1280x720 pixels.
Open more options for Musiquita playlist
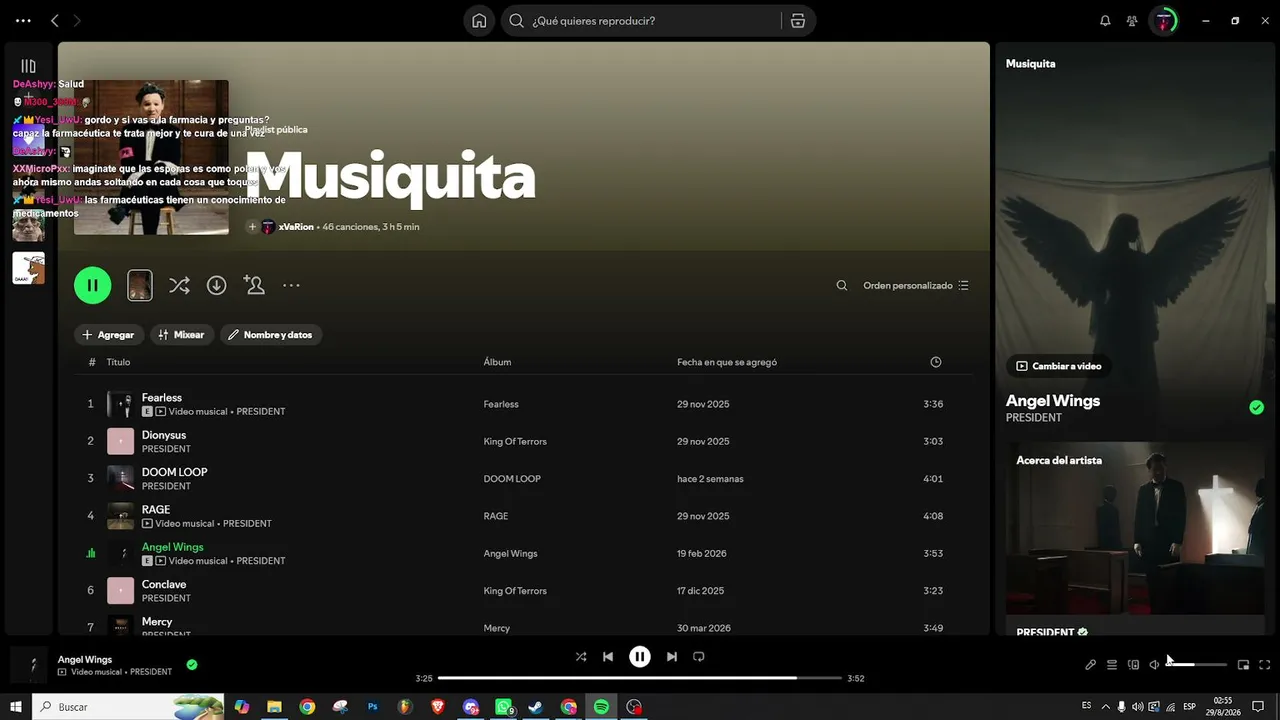coord(291,285)
